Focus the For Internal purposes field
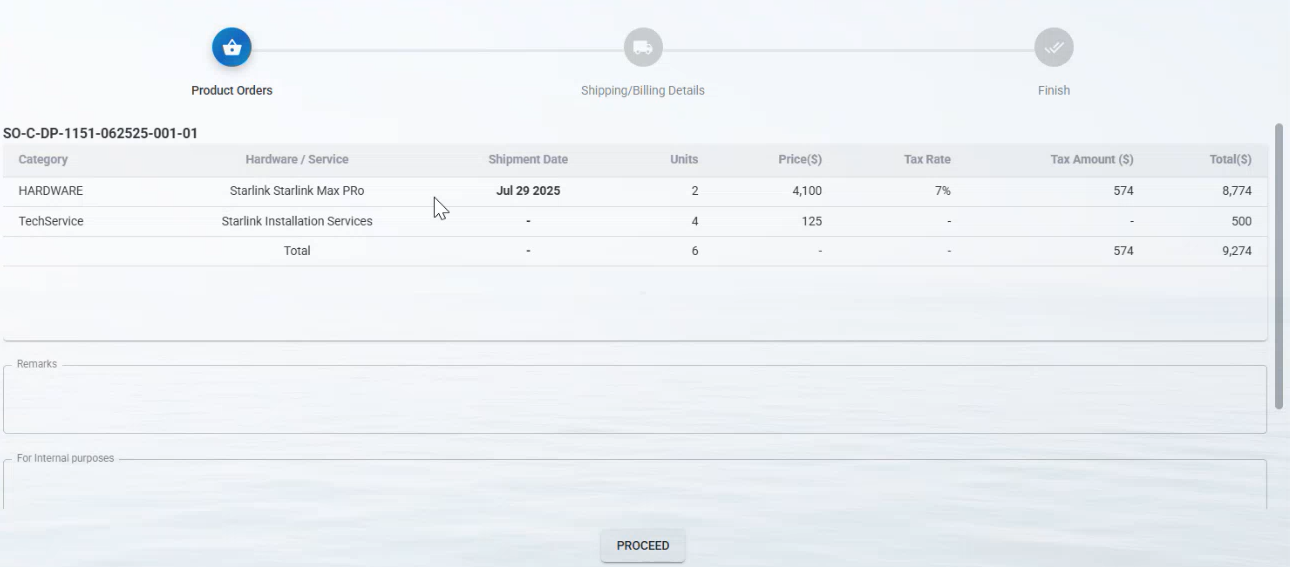Viewport: 1290px width, 567px height. click(634, 485)
